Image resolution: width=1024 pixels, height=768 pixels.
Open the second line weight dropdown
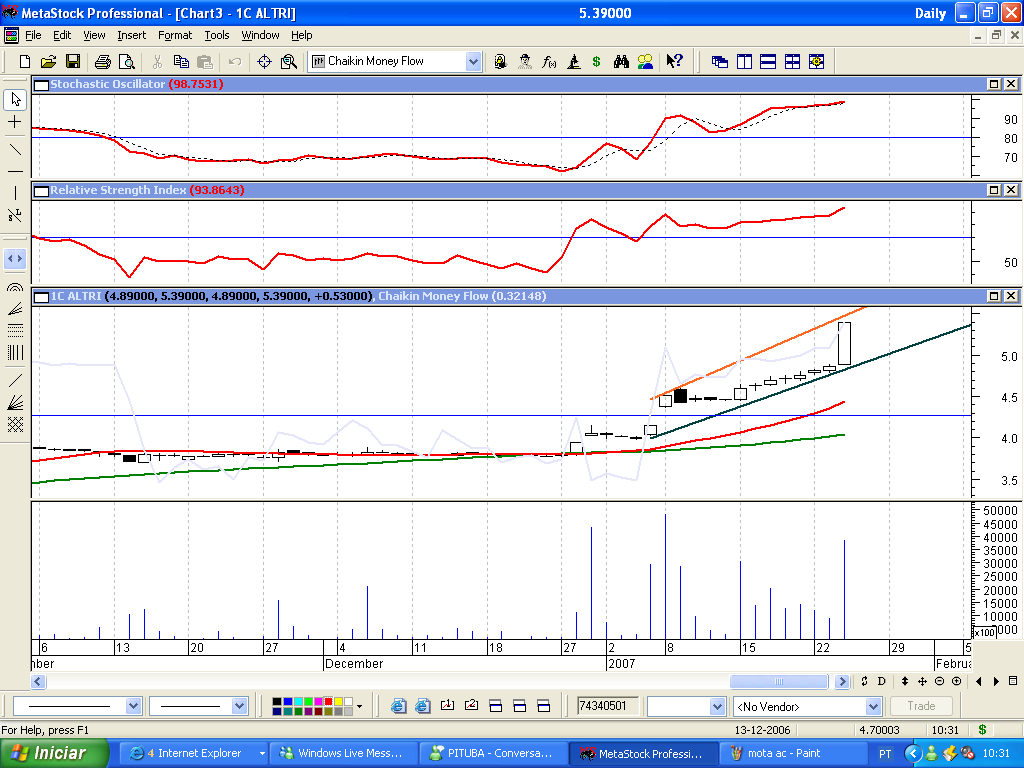[x=239, y=706]
